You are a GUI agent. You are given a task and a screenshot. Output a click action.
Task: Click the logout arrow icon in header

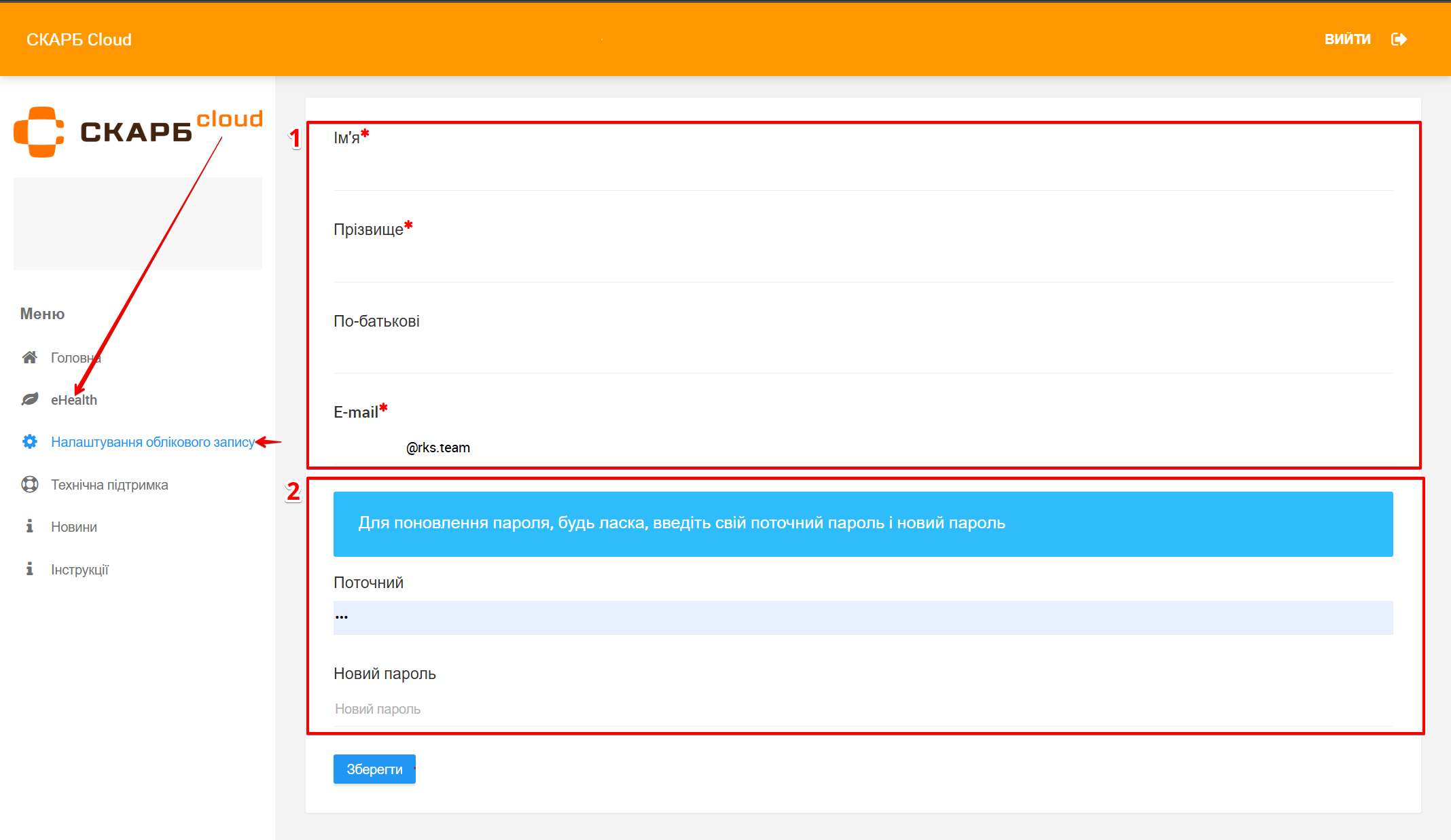click(x=1399, y=39)
